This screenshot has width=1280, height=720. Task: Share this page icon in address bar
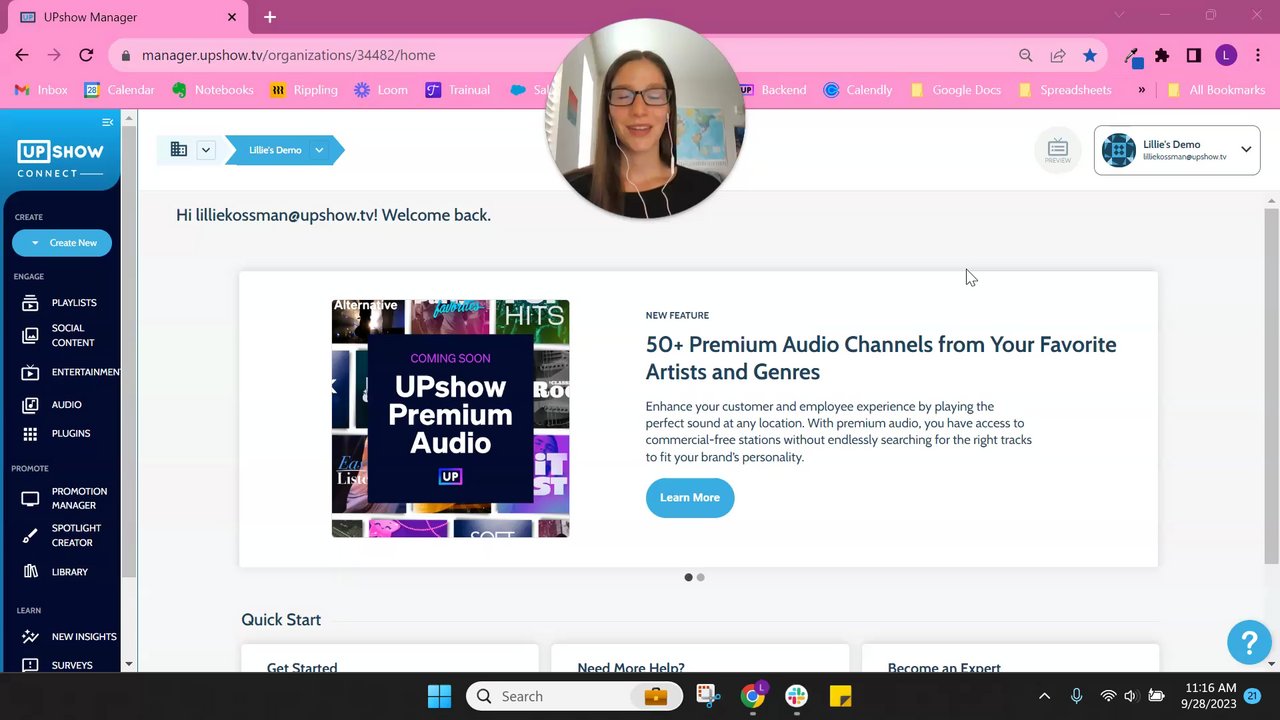pos(1058,55)
